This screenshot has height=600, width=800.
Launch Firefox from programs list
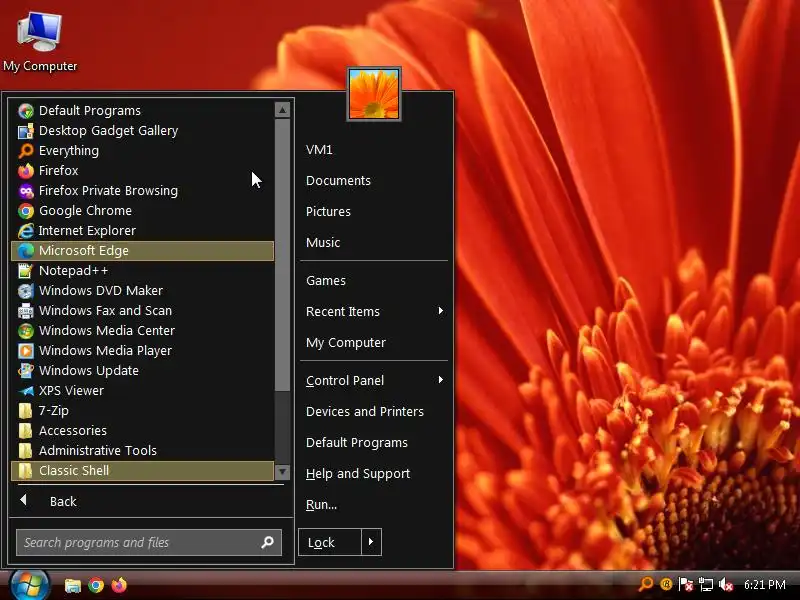click(x=26, y=170)
